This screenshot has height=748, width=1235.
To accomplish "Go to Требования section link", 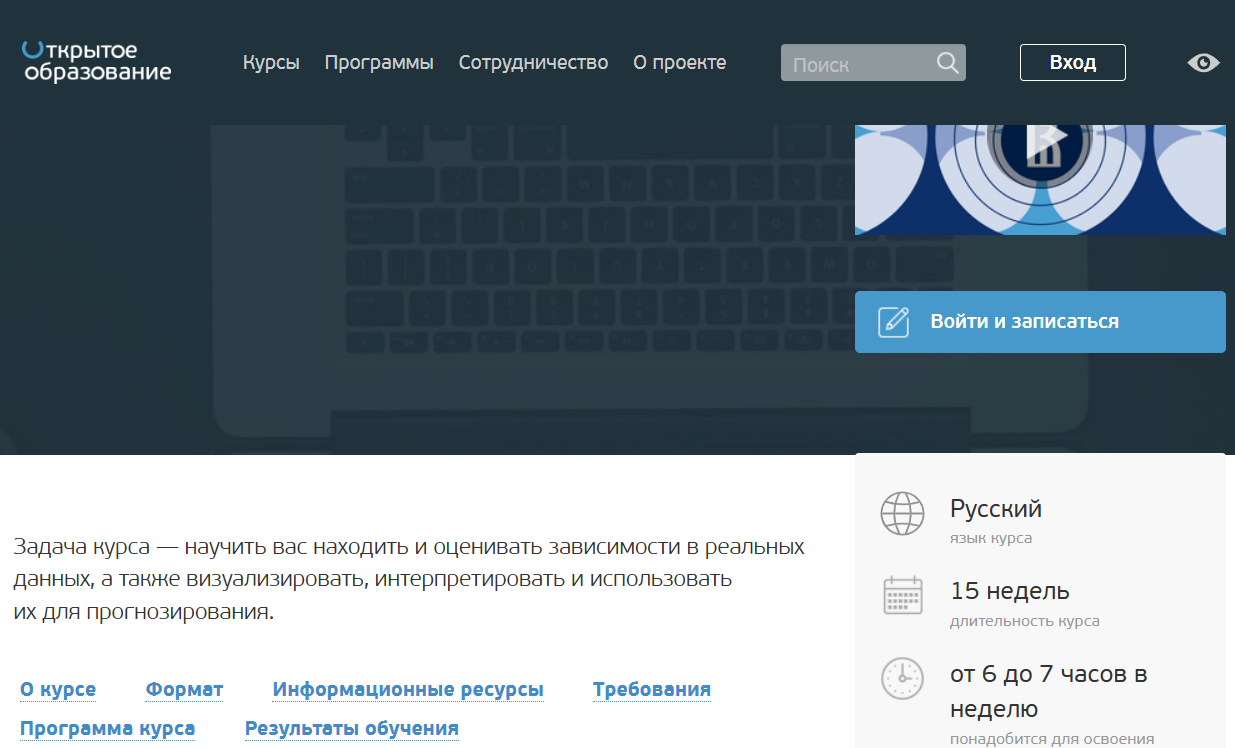I will (652, 690).
